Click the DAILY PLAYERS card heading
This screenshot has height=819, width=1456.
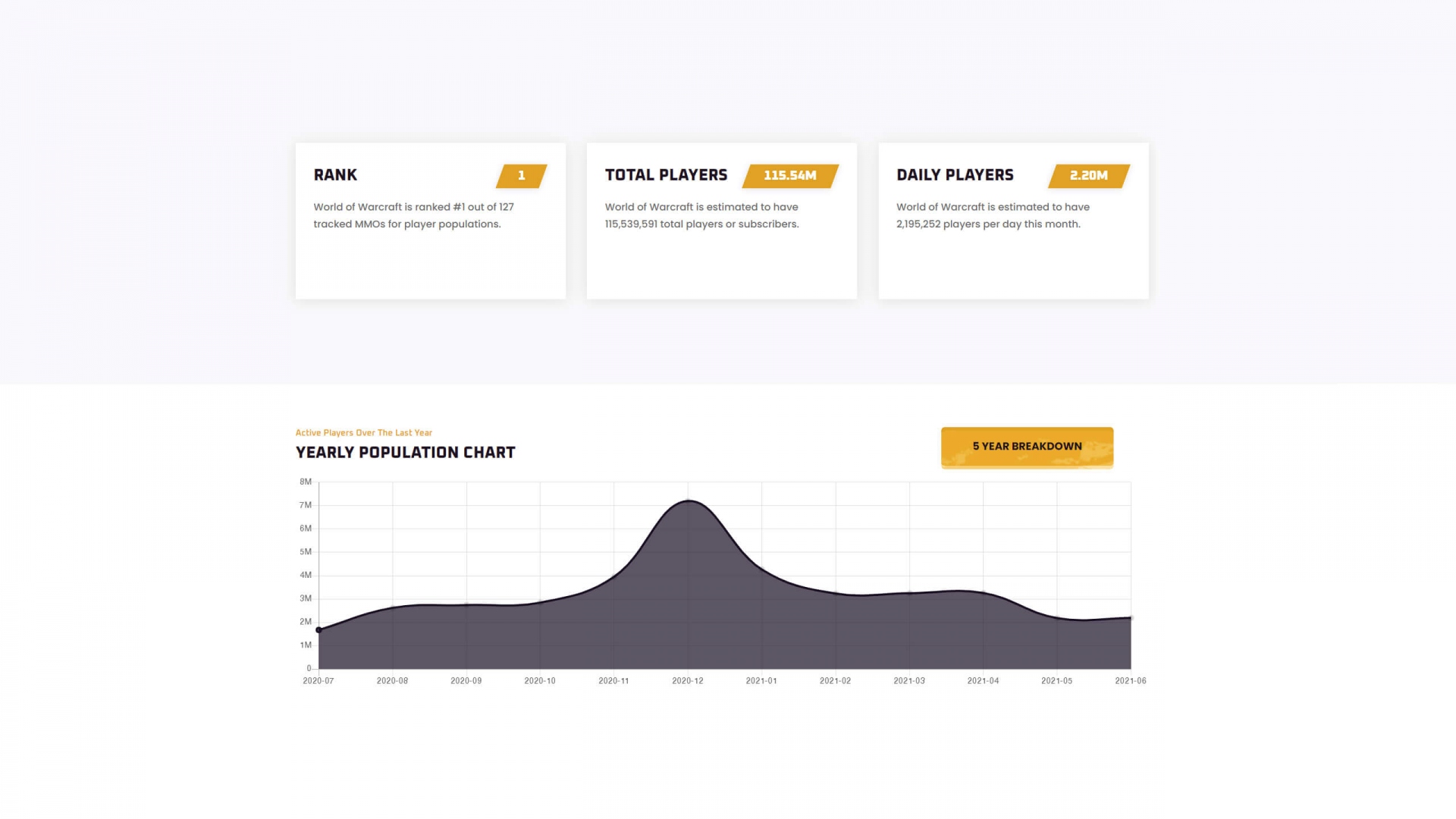click(x=955, y=175)
